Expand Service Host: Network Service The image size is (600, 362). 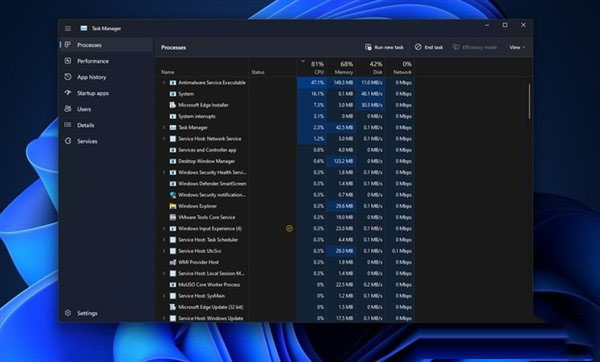pos(164,139)
